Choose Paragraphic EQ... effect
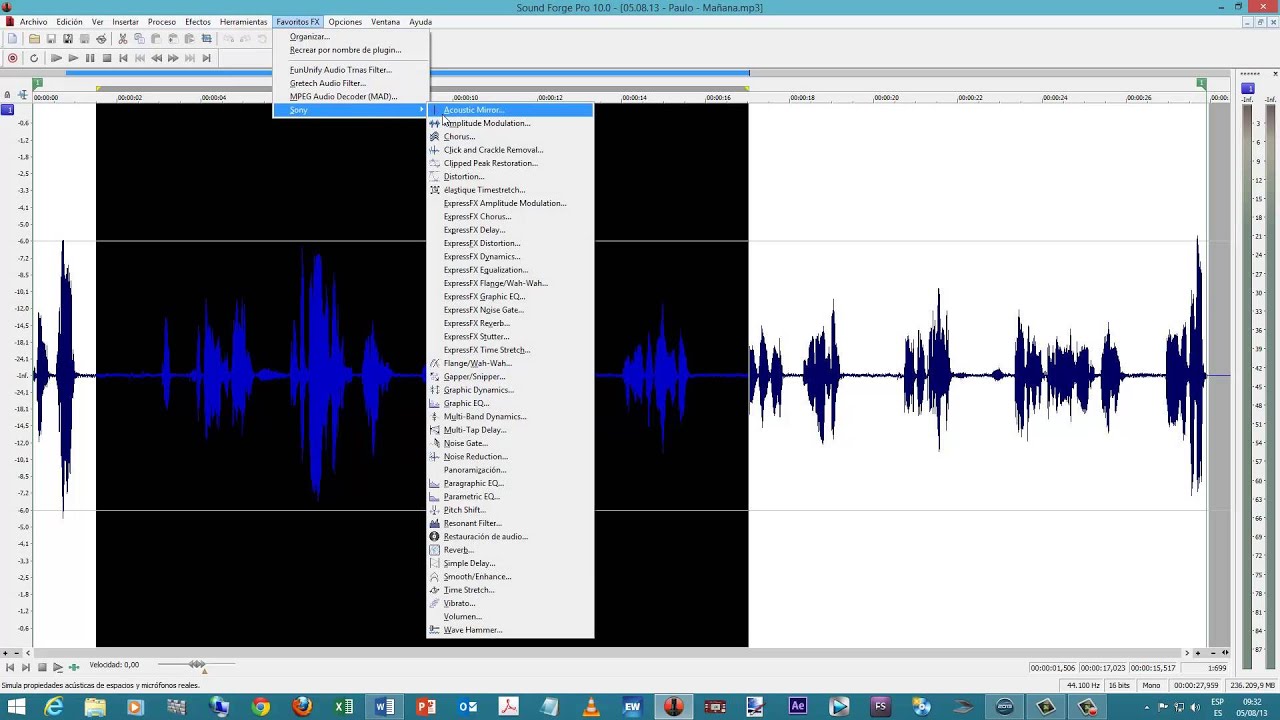The width and height of the screenshot is (1280, 720). click(x=510, y=483)
